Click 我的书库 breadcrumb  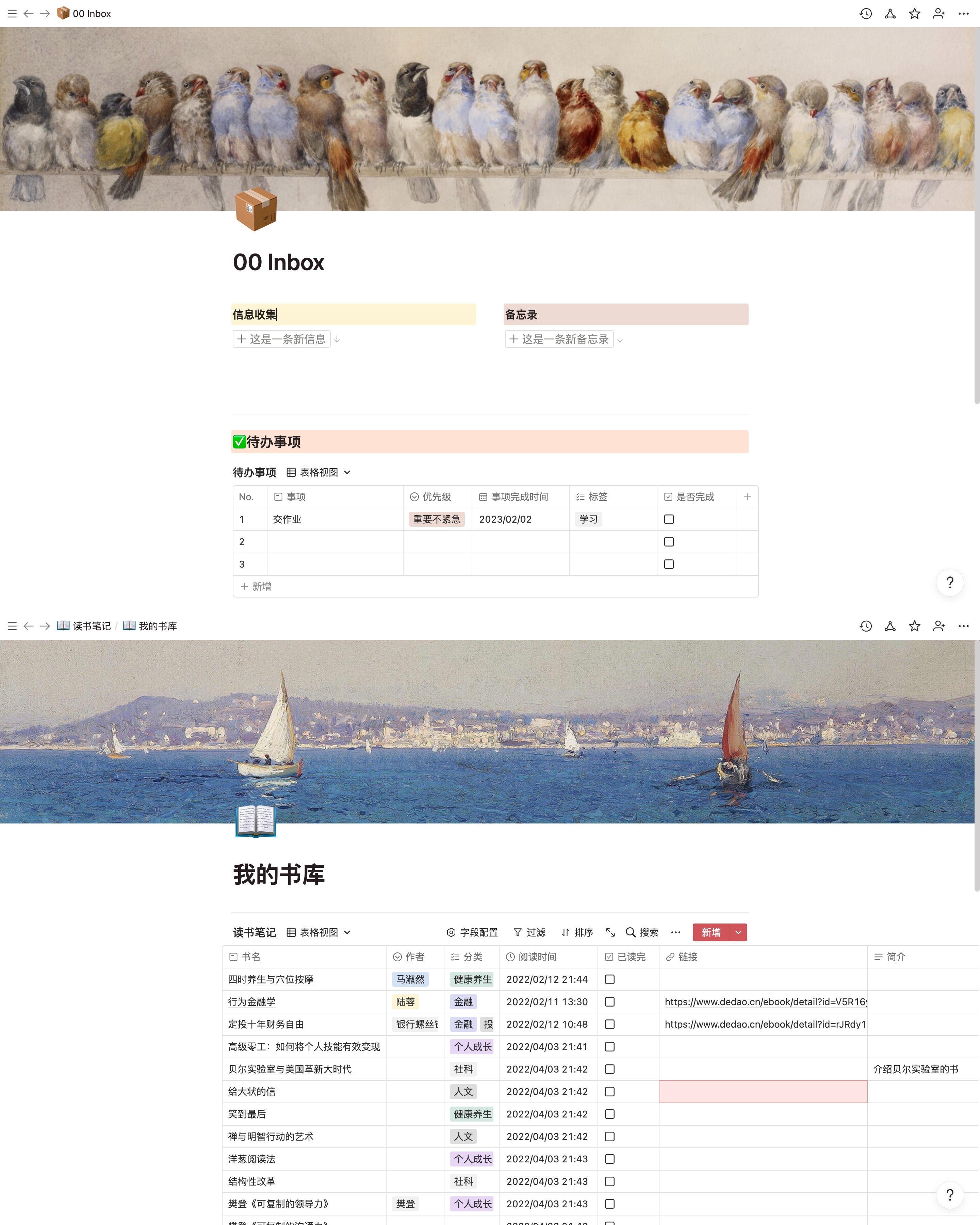click(150, 626)
